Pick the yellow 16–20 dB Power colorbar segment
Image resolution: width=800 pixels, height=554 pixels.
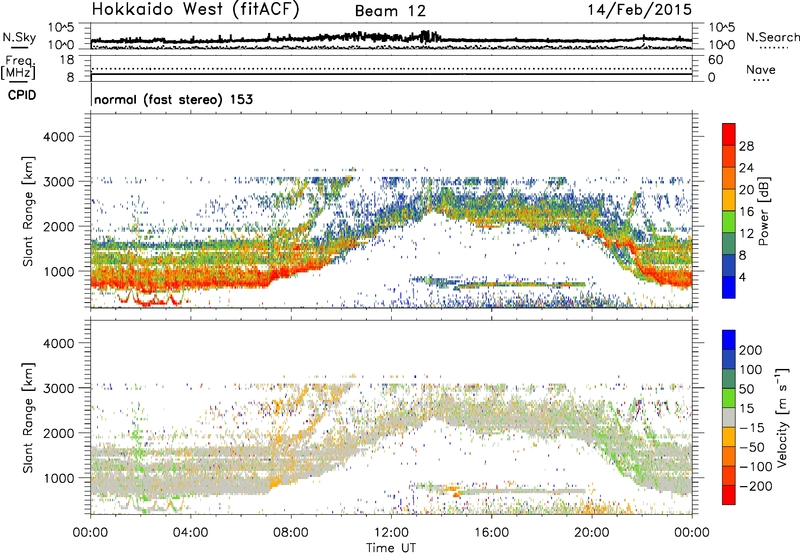(729, 200)
